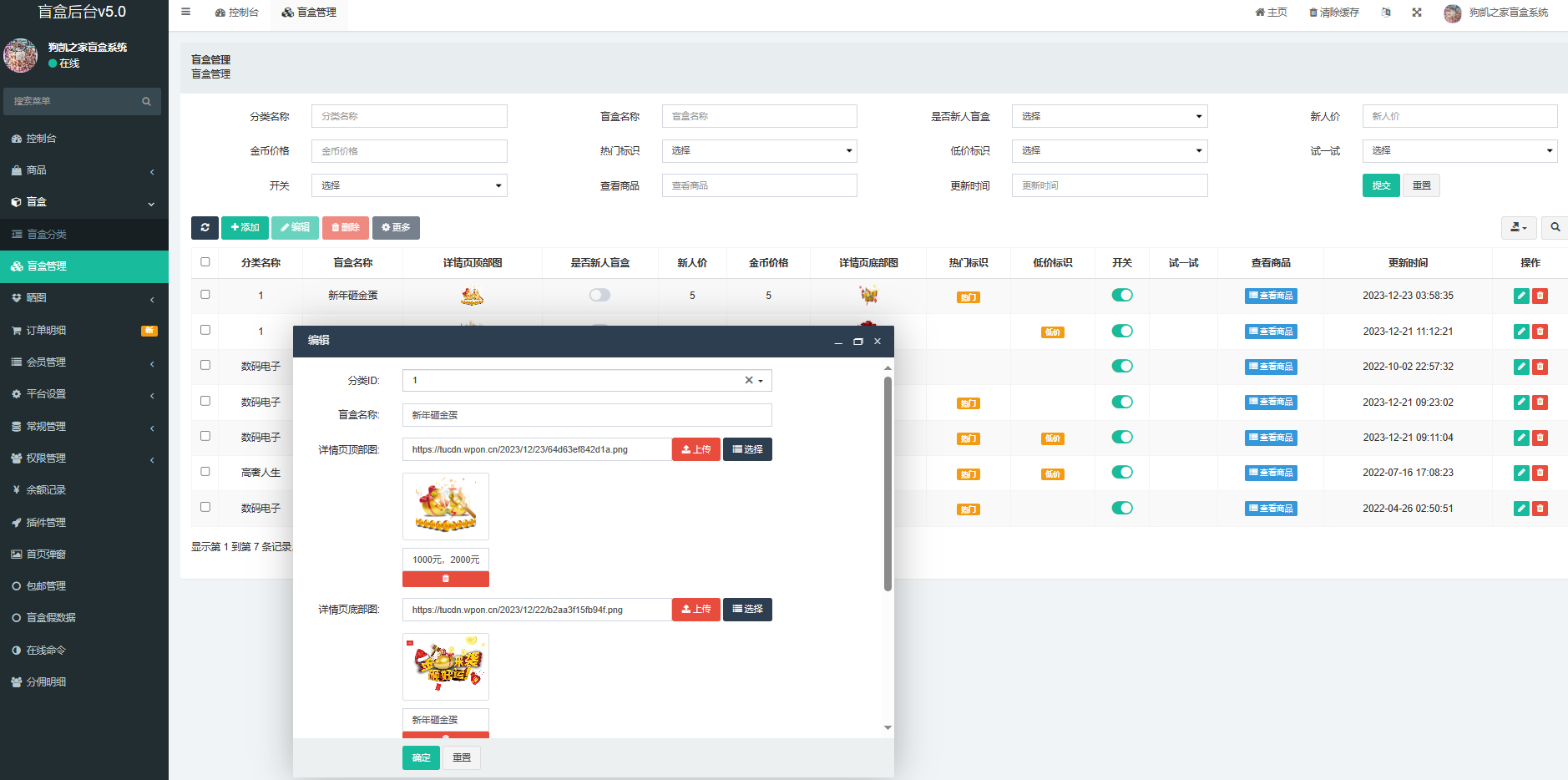
Task: Expand the 会员管理 sidebar menu
Action: 83,362
